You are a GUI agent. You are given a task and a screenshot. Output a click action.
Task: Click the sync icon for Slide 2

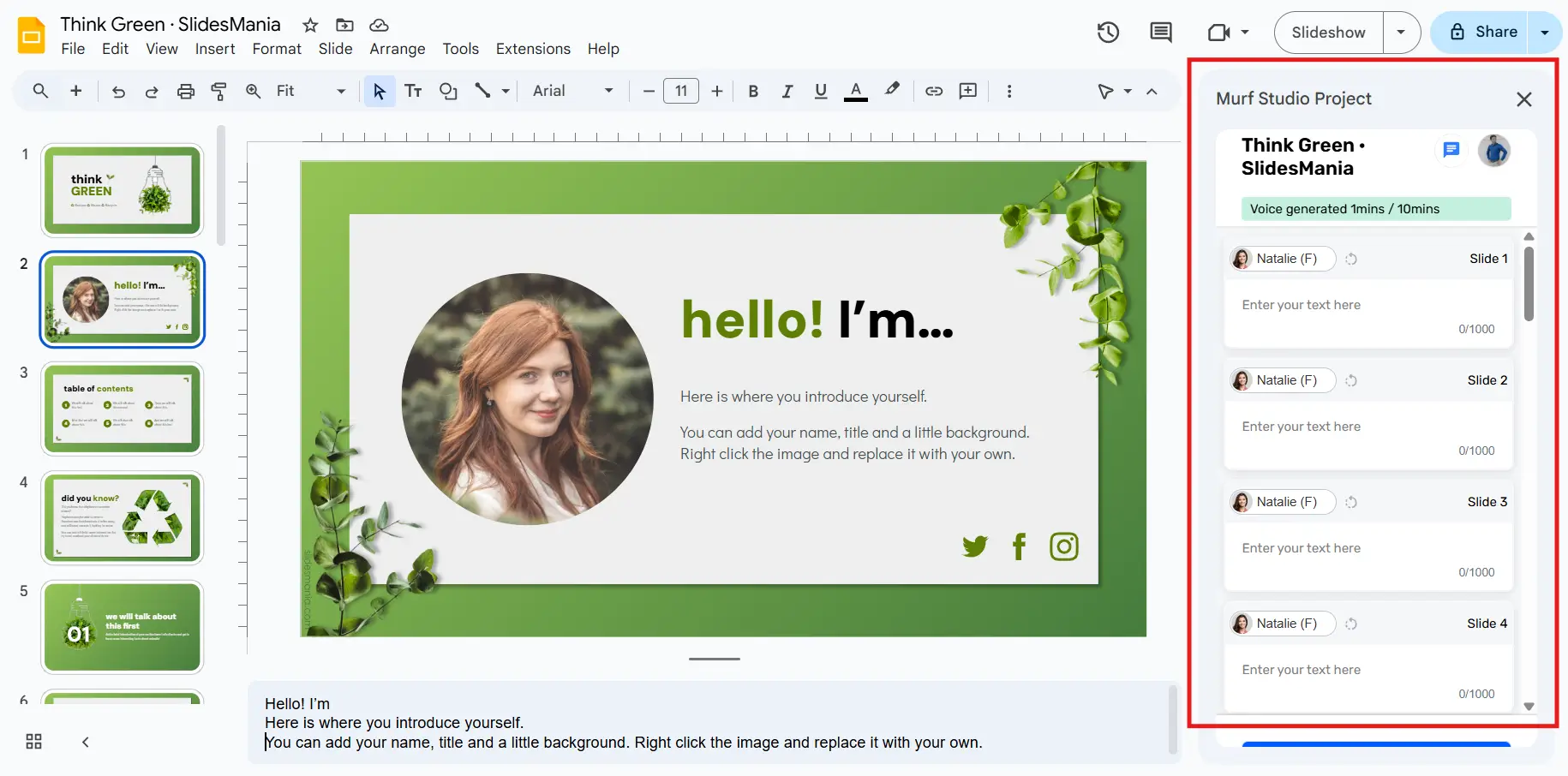[x=1351, y=380]
